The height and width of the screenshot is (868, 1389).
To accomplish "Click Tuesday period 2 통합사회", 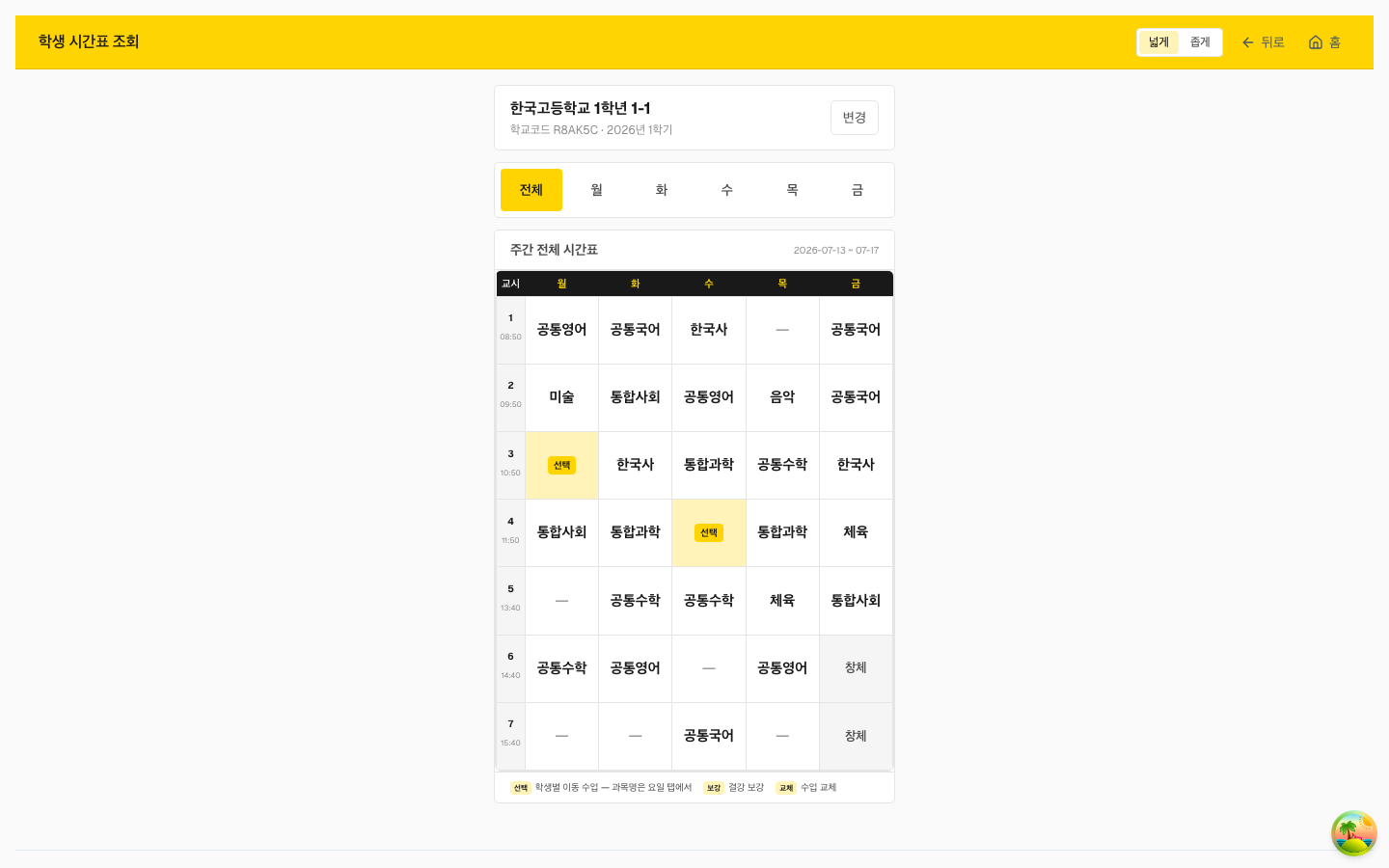I will [635, 397].
